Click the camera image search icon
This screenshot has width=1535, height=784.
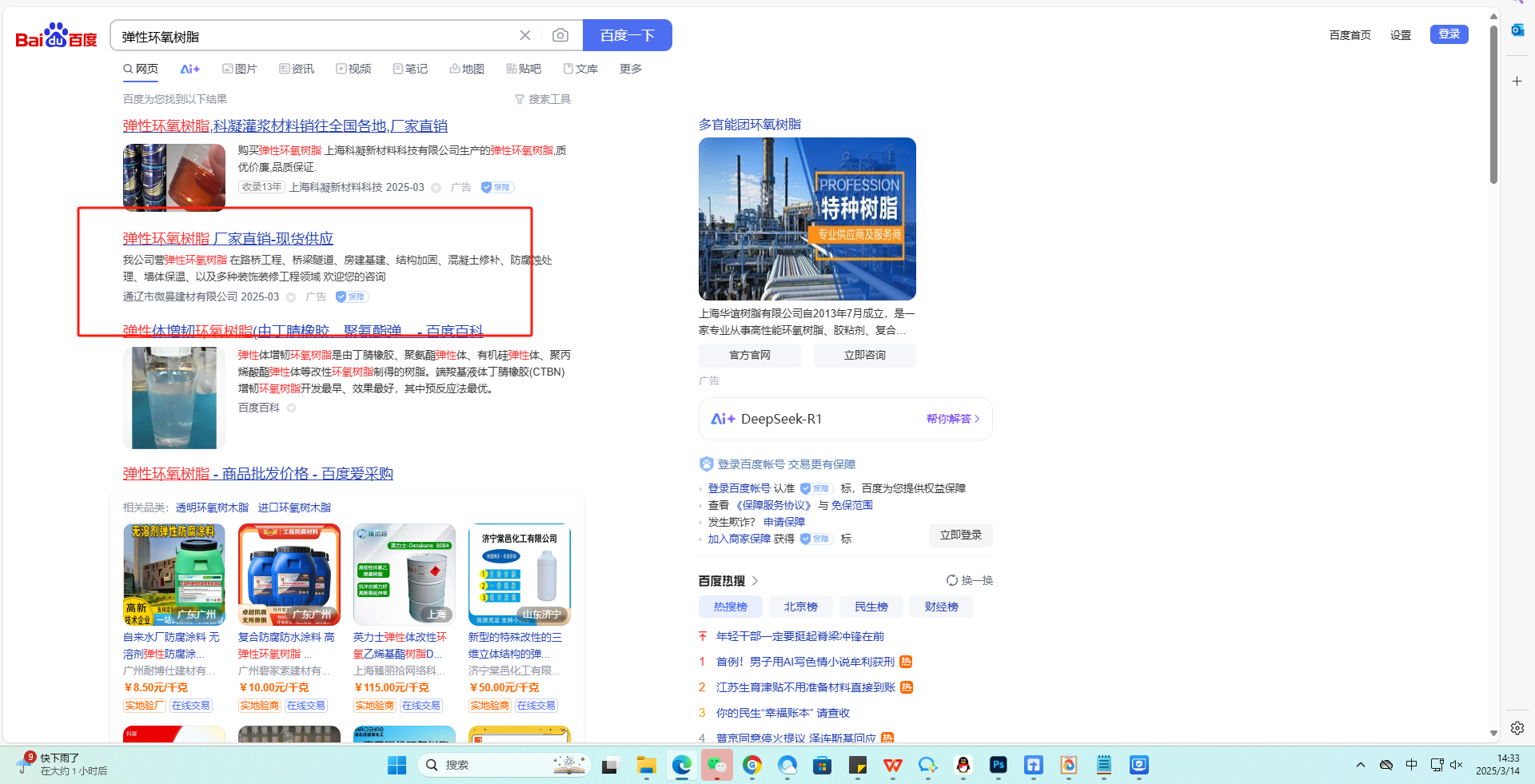[560, 35]
